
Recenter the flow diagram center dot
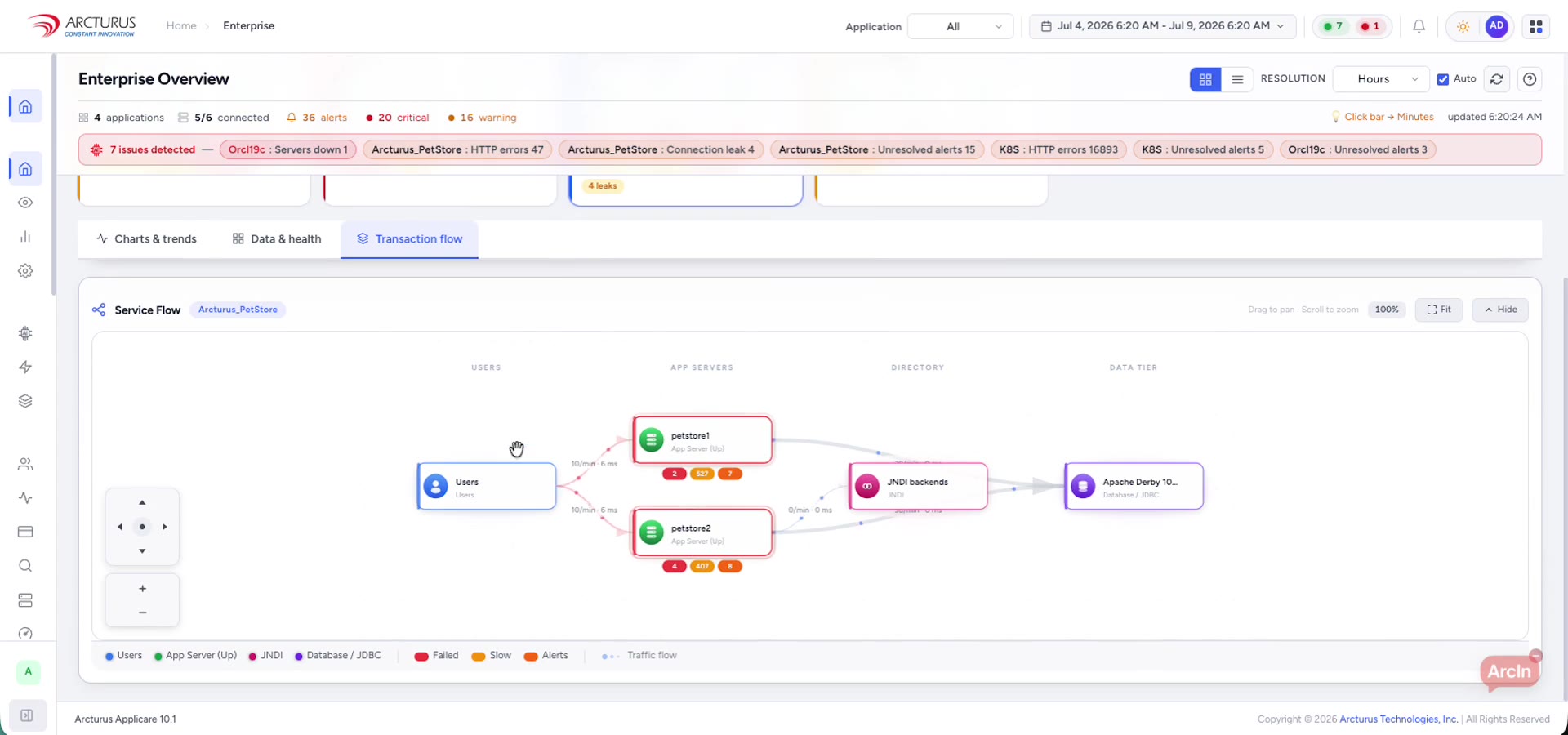click(142, 527)
